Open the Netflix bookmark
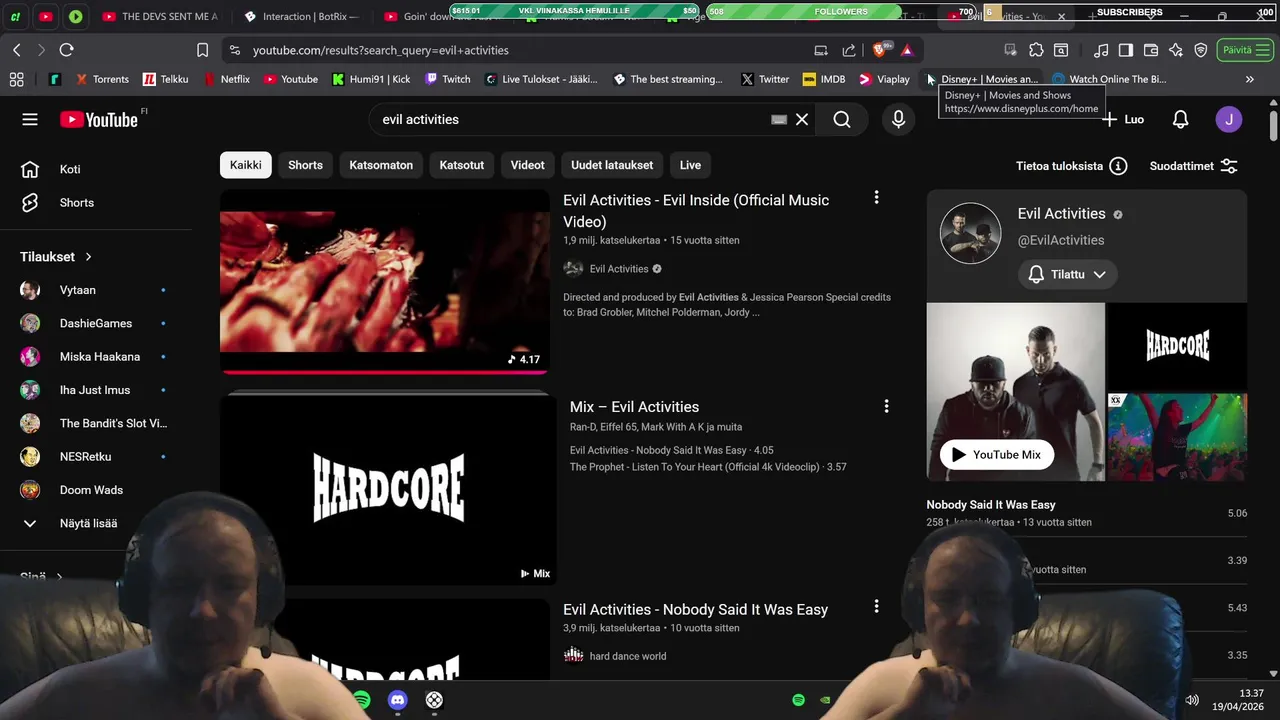 (227, 79)
